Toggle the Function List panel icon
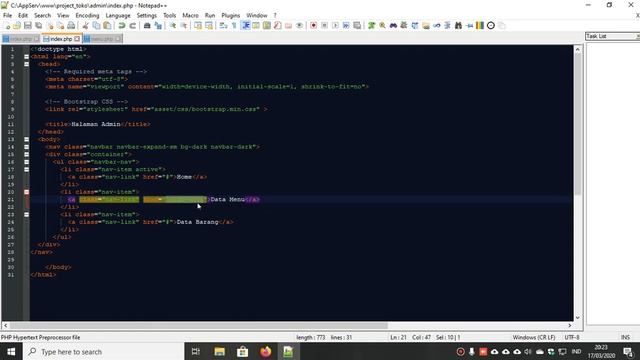 tap(278, 26)
